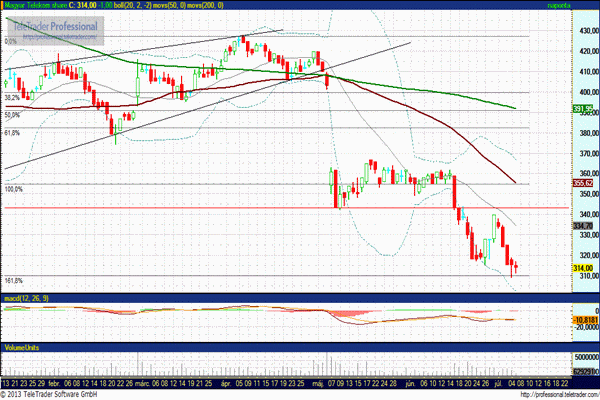Click the VolumeUnits panel header
Screen dimensions: 600x400
[x=20, y=347]
